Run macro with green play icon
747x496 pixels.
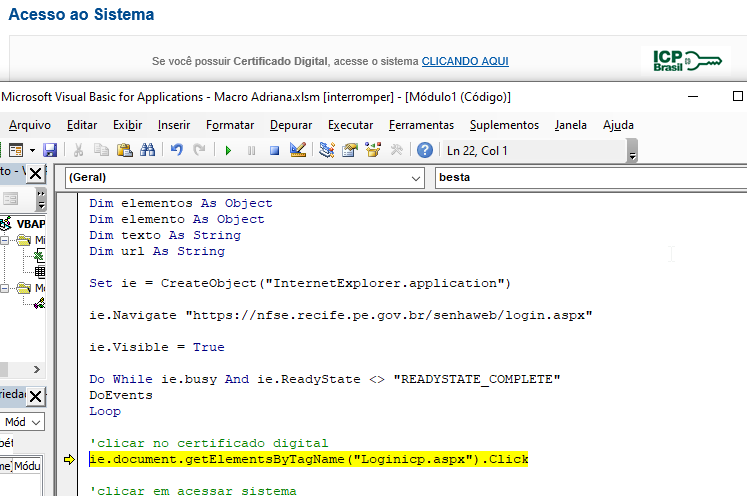coord(228,151)
